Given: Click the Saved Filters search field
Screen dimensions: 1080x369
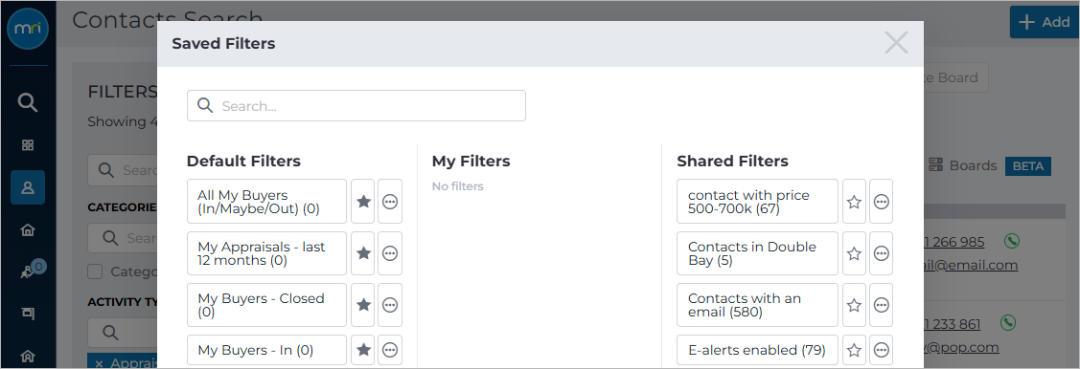Looking at the screenshot, I should point(356,106).
